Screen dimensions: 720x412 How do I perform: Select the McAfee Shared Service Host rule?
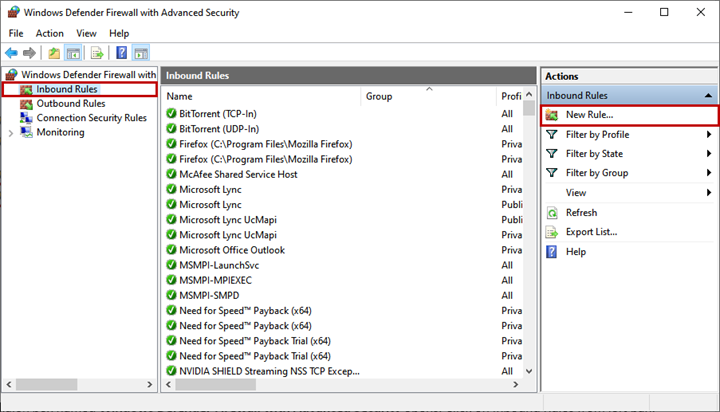[238, 175]
